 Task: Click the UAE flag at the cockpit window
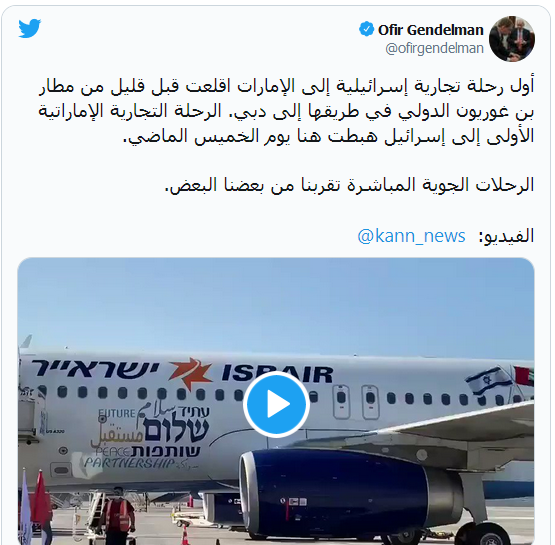tap(524, 376)
